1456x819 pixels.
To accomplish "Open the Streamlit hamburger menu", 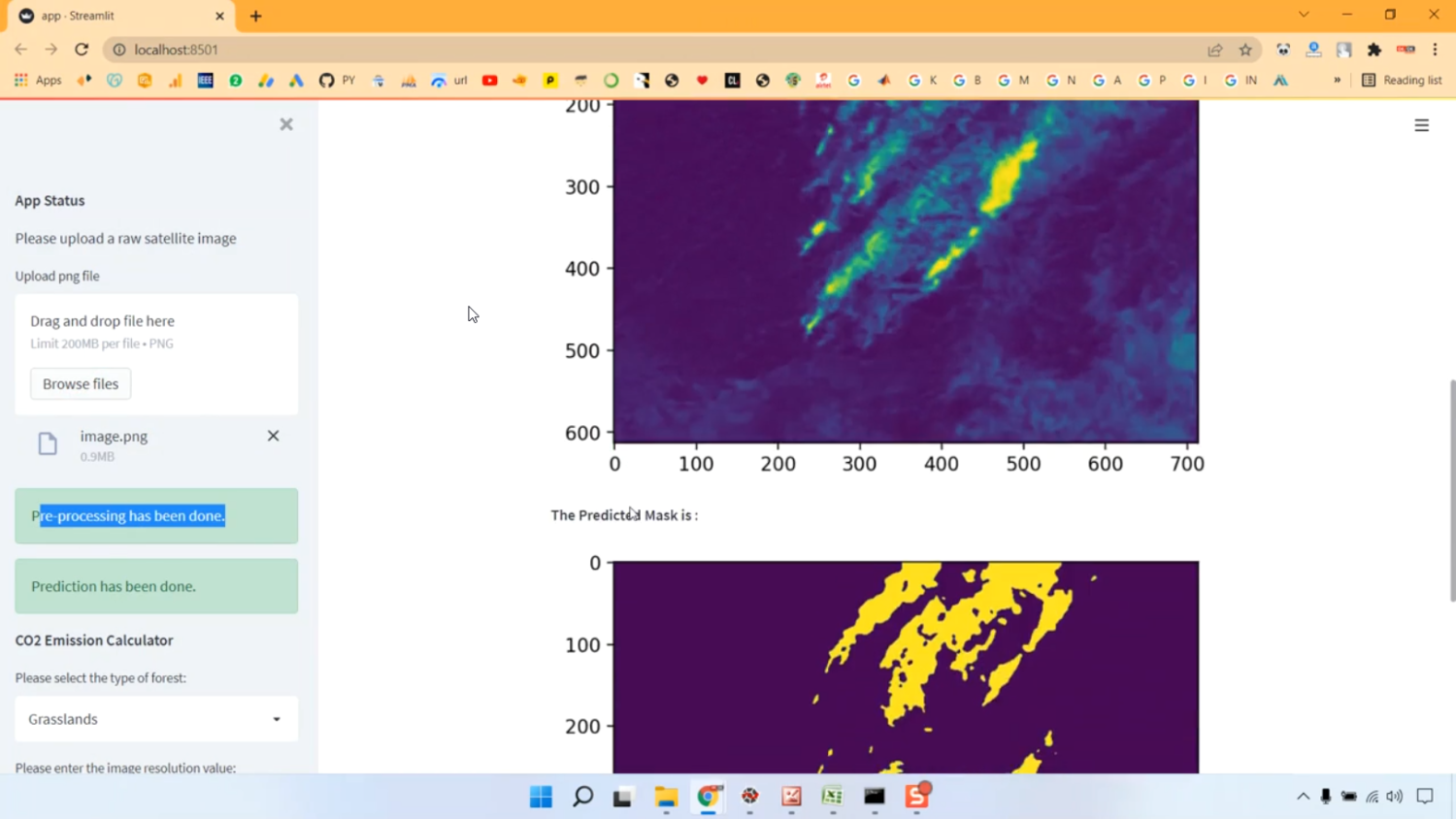I will (1421, 124).
